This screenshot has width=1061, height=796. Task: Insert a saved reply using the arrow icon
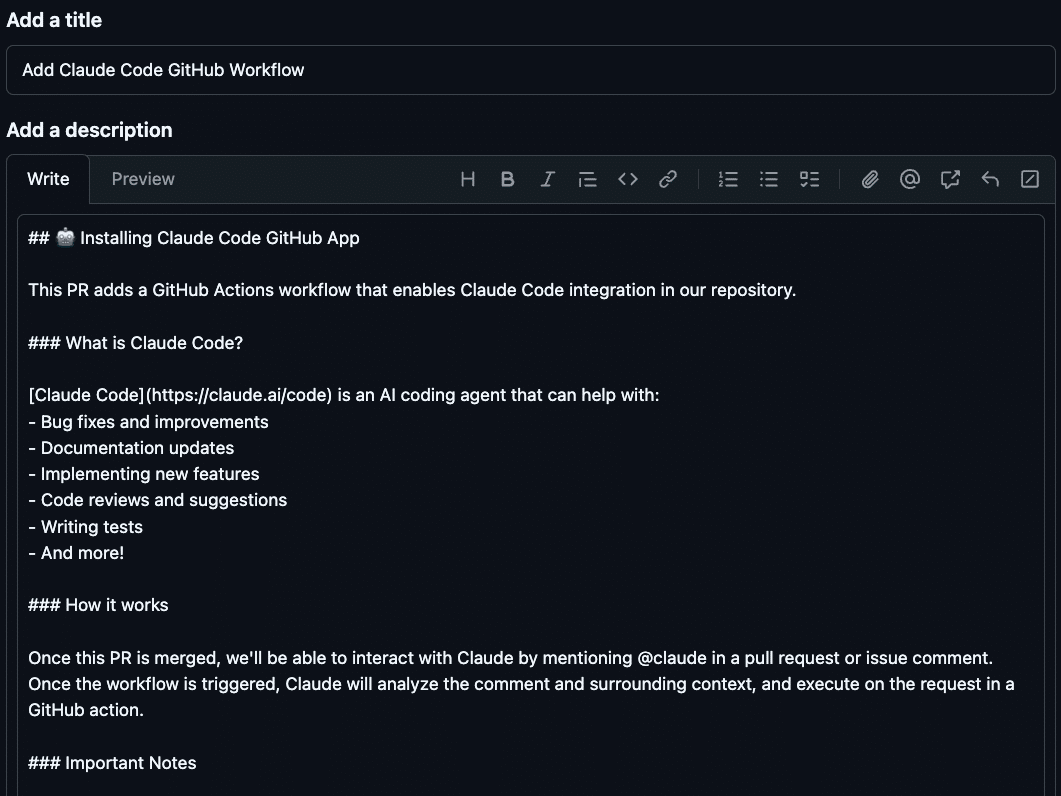(x=989, y=179)
